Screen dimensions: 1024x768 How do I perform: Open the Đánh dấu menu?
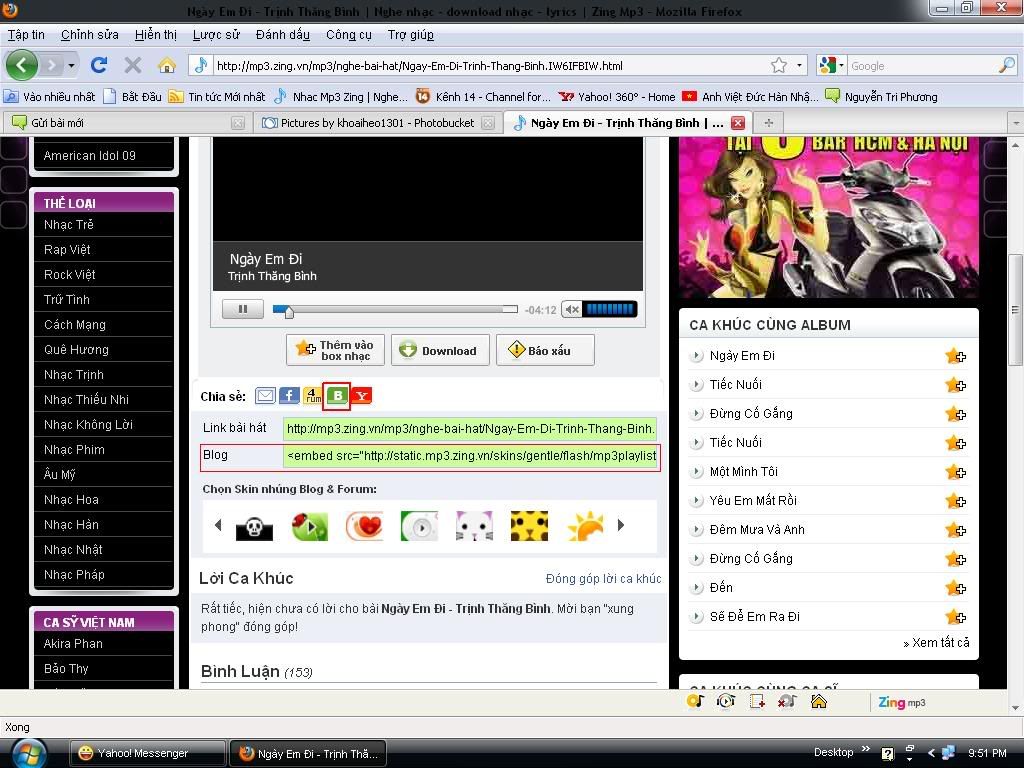tap(283, 35)
